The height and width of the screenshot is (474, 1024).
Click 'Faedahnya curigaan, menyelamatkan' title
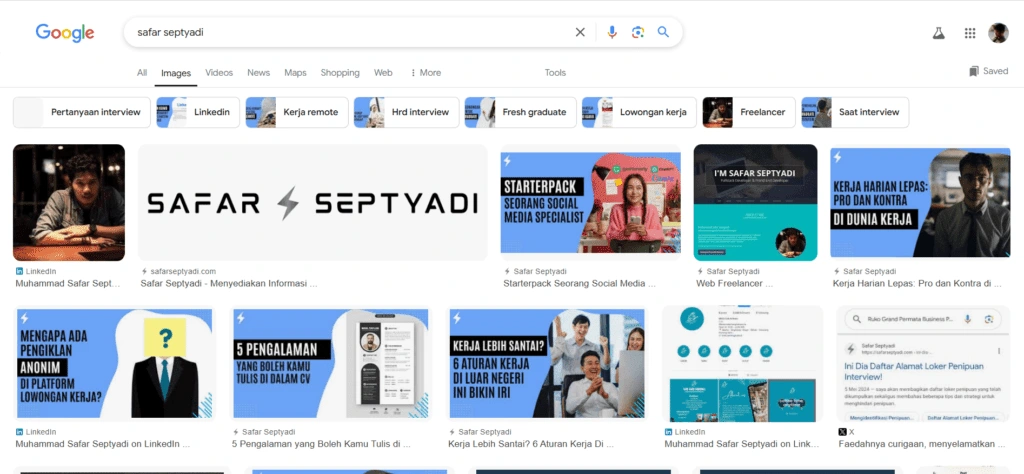click(921, 444)
